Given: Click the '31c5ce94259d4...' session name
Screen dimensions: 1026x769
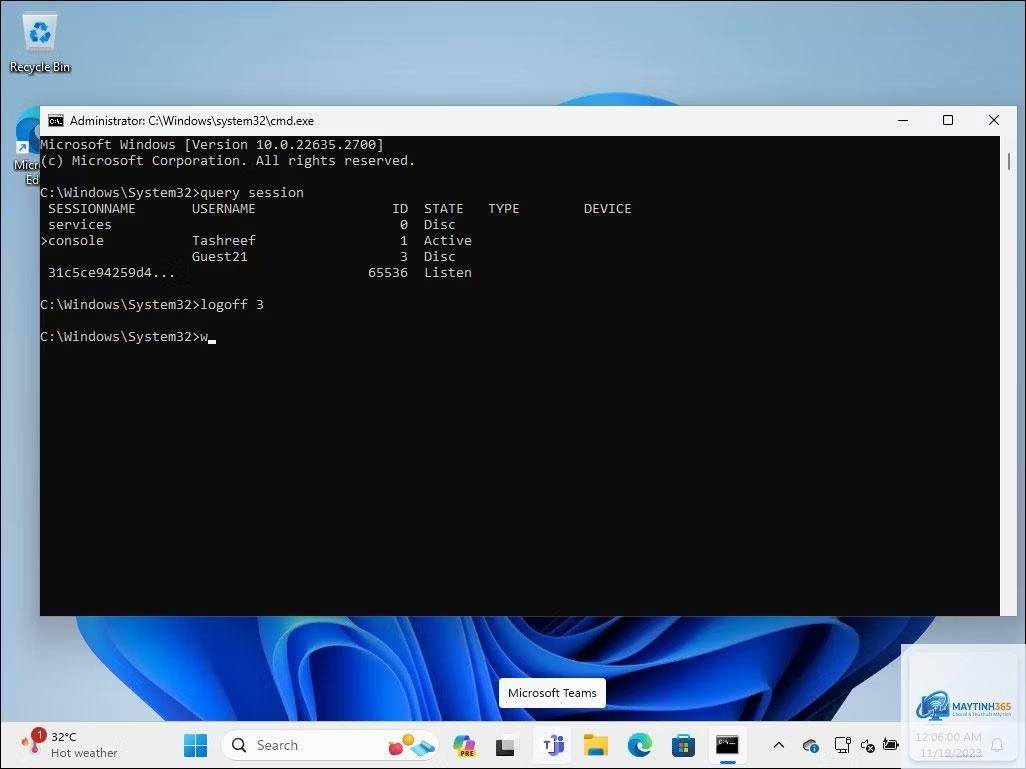Looking at the screenshot, I should 111,273.
